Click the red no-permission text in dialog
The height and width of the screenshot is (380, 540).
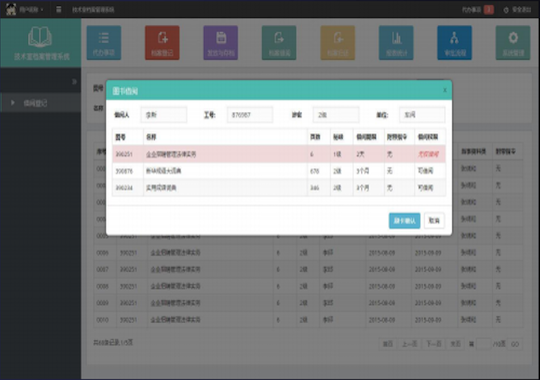pos(428,154)
